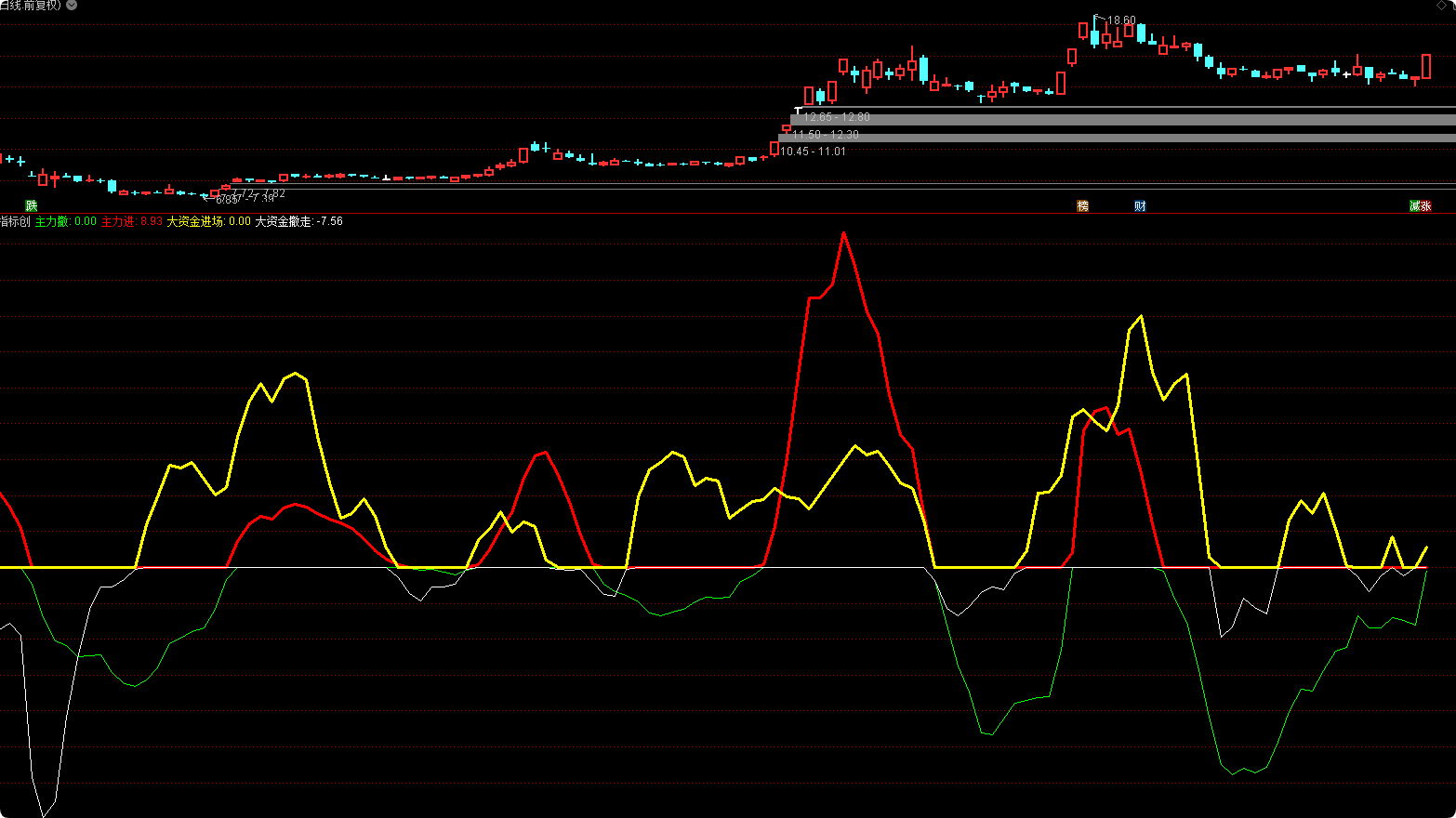Viewport: 1456px width, 818px height.
Task: Select the last red candlestick on the right
Action: click(x=1426, y=66)
